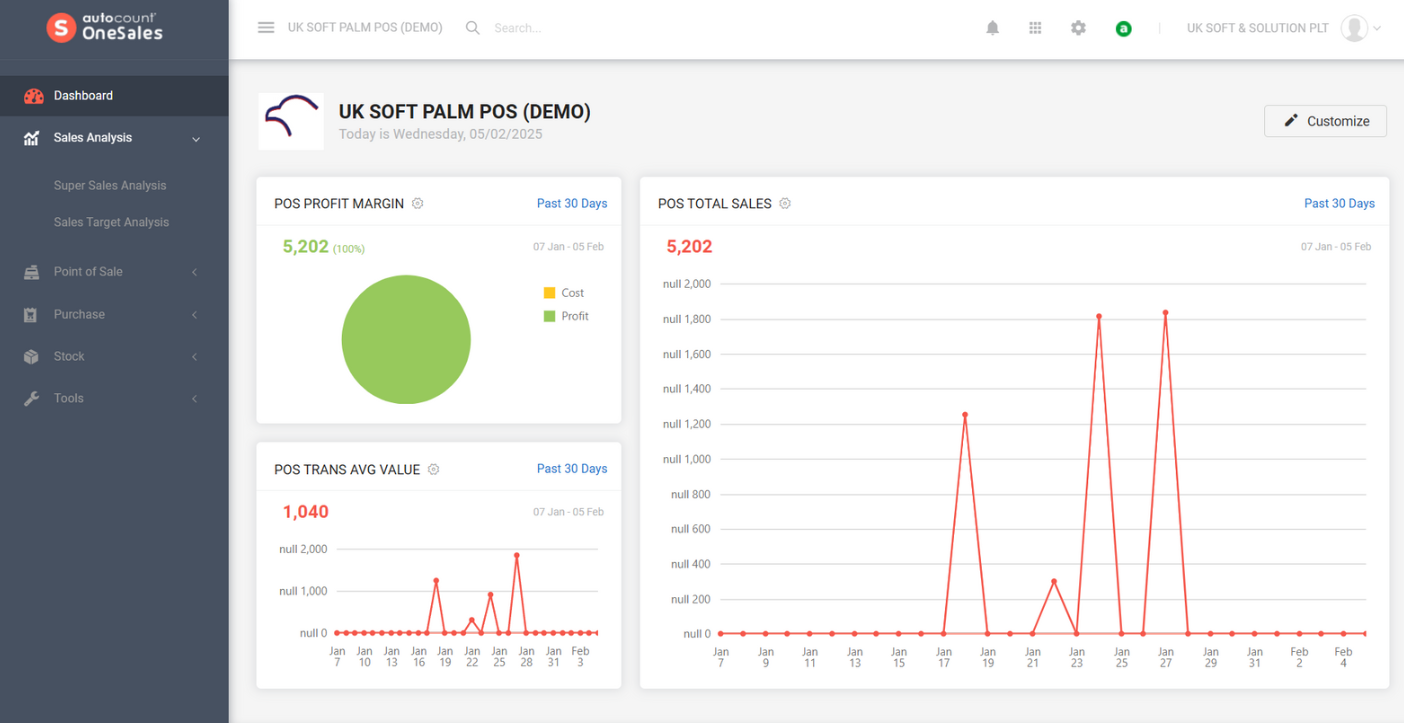Image resolution: width=1404 pixels, height=723 pixels.
Task: Click UK SOFT PALM POS (DEMO) in top bar
Action: coord(365,27)
